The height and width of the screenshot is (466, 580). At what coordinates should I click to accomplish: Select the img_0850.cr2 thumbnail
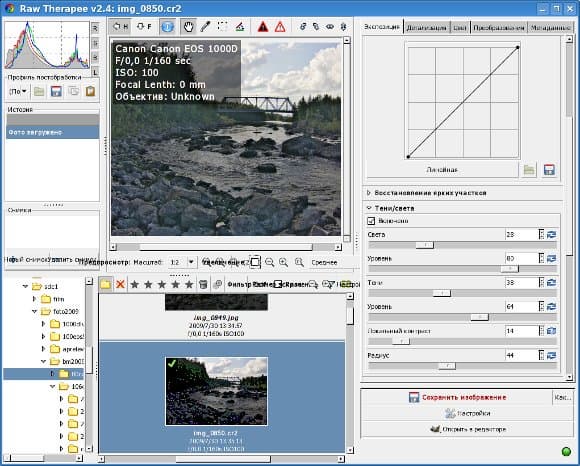coord(216,391)
